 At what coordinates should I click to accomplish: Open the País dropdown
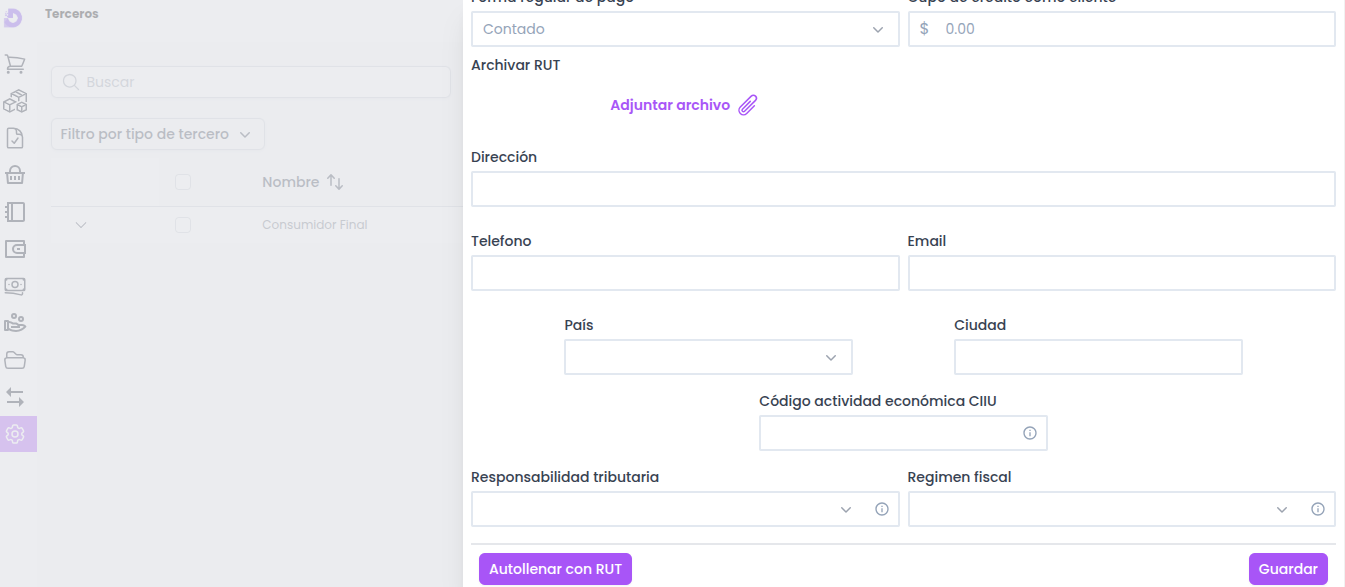coord(708,357)
